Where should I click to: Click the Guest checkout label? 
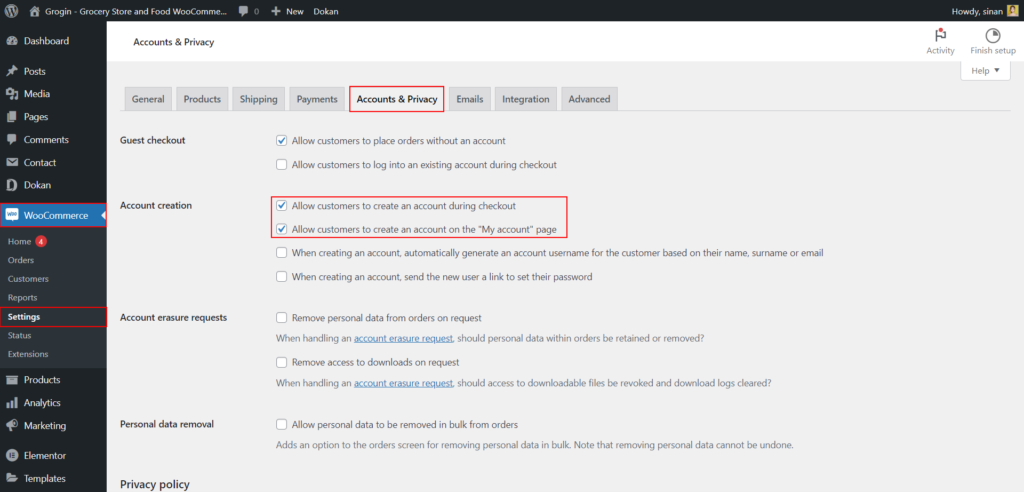tap(153, 140)
